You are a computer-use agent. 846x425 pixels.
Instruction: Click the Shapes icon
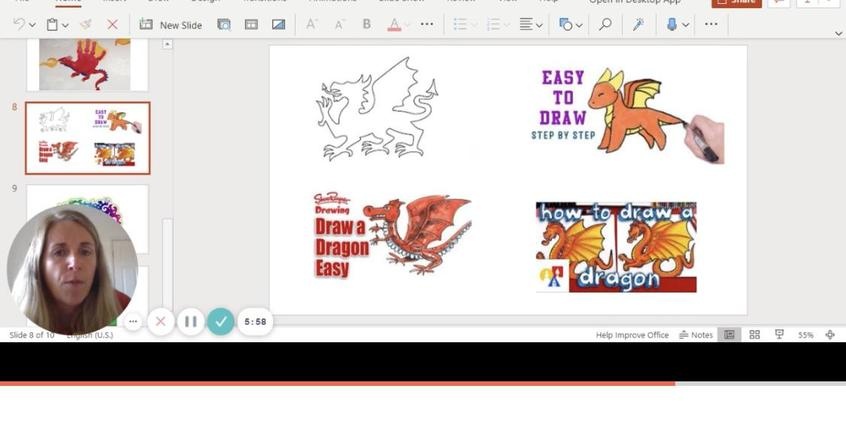(x=565, y=24)
